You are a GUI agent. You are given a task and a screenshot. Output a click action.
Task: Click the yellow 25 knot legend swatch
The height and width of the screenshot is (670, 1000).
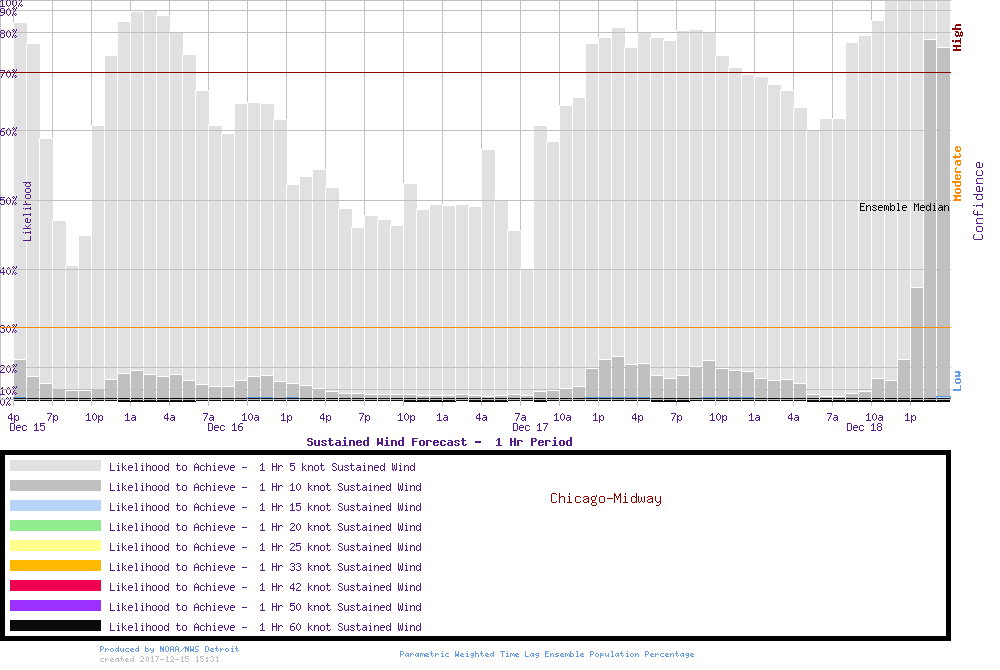[55, 546]
